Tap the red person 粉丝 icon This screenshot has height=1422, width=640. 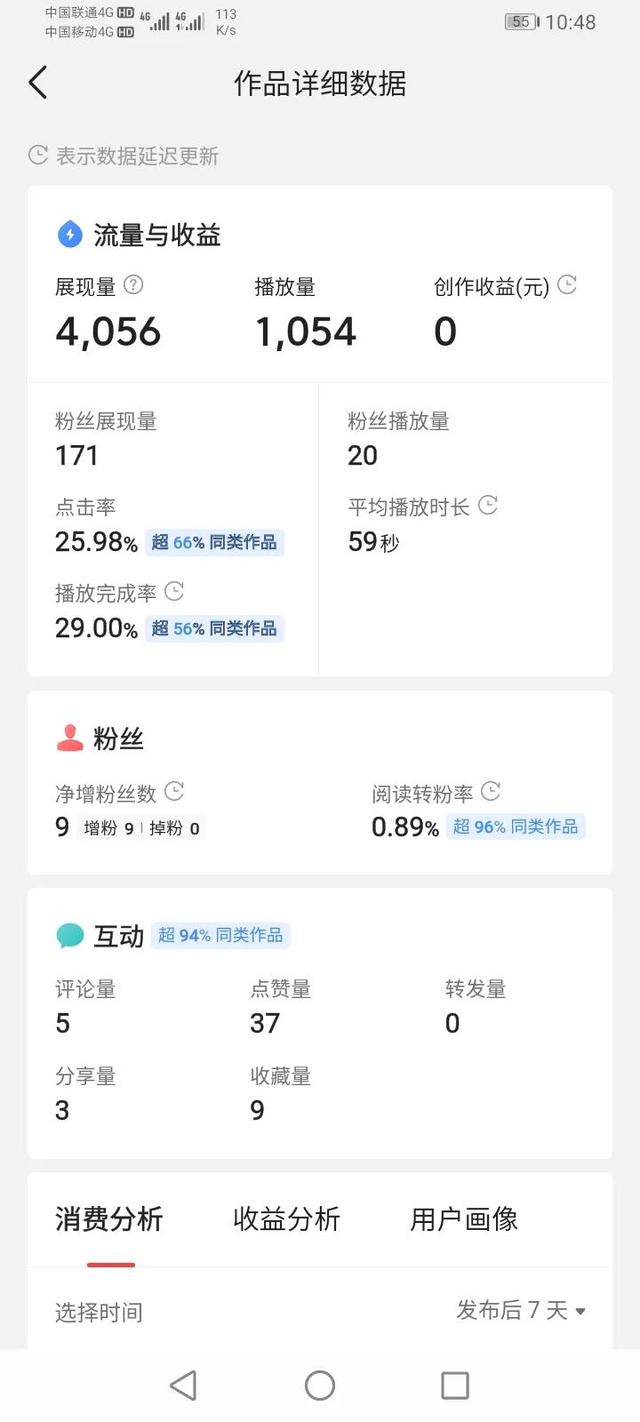click(x=70, y=739)
